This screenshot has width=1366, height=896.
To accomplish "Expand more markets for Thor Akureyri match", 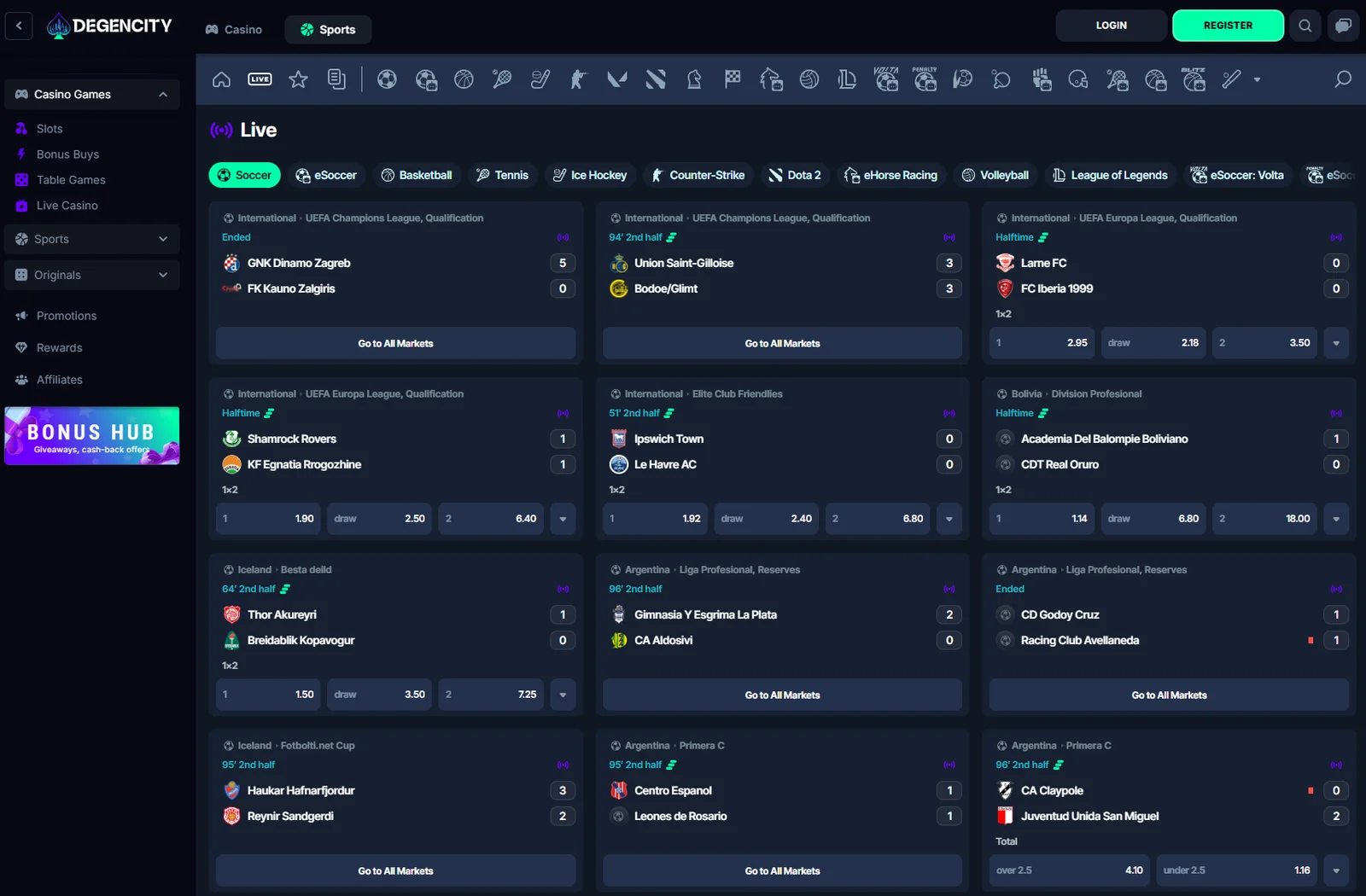I will tap(563, 695).
